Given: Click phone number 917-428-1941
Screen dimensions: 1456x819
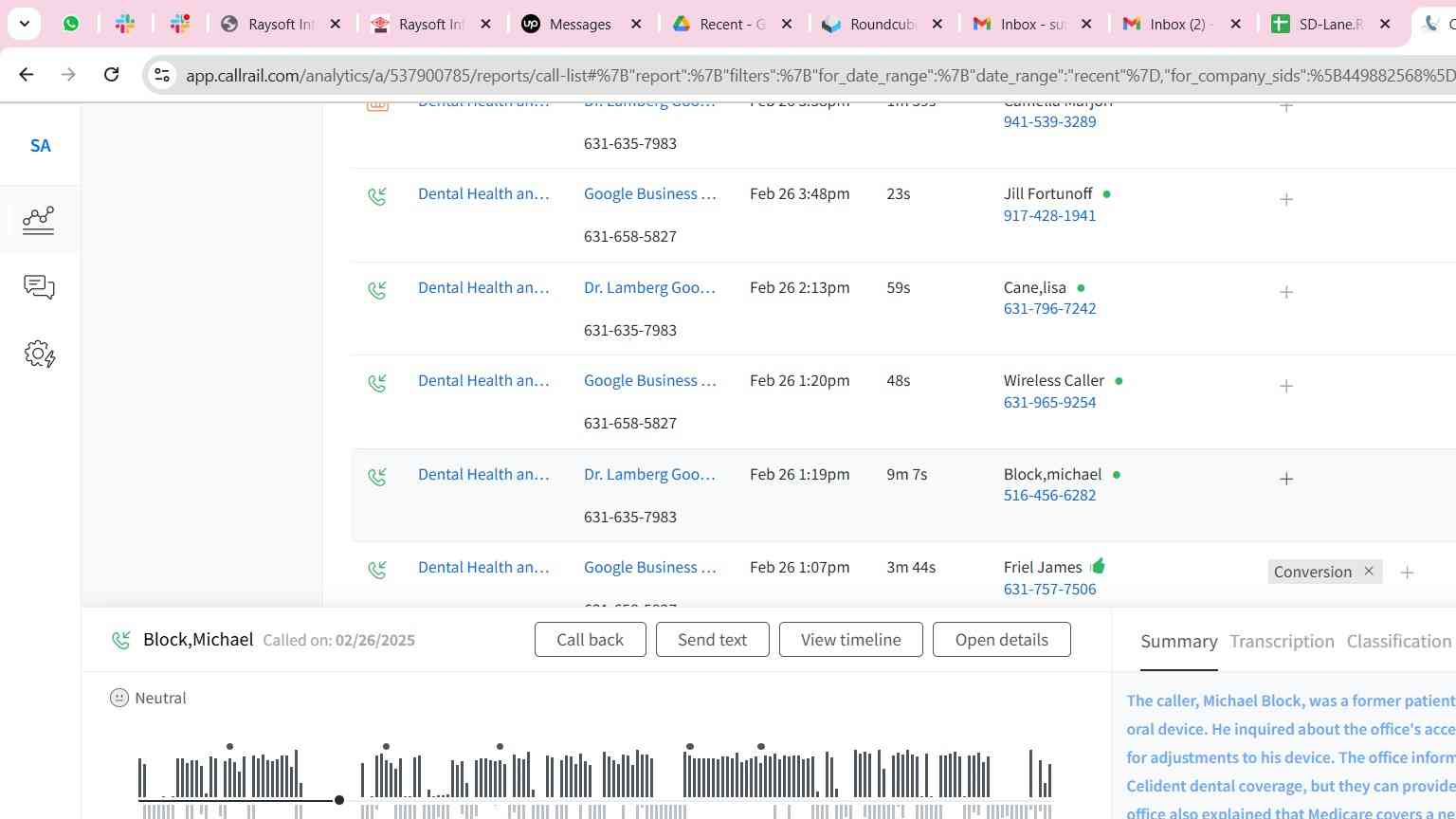Looking at the screenshot, I should [x=1049, y=215].
